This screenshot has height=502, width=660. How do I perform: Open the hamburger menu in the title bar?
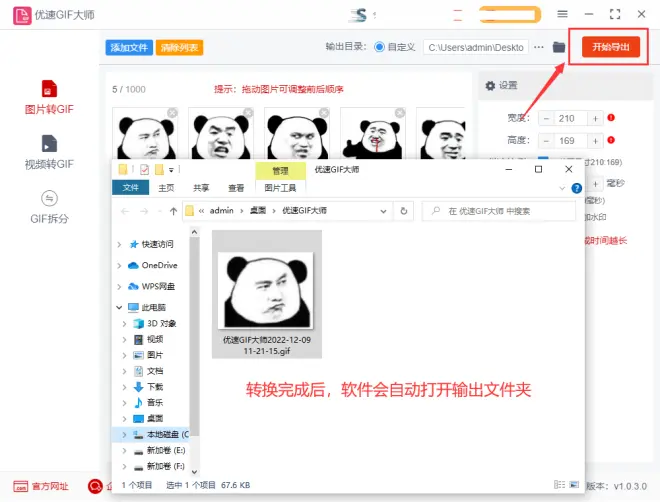(562, 14)
